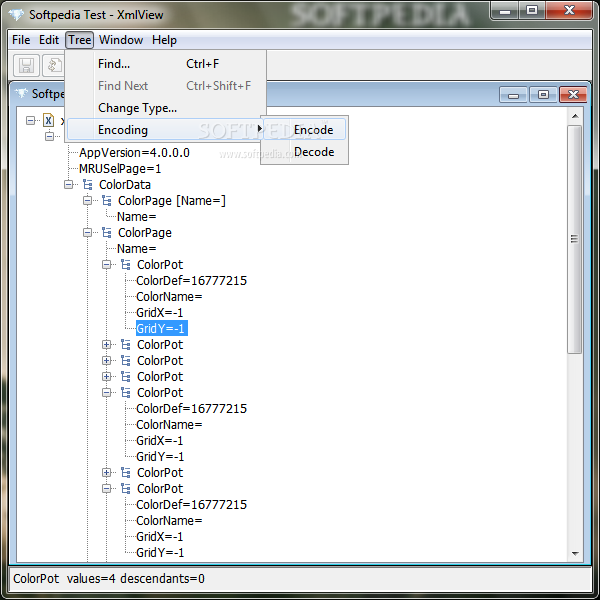Close the open Tree menu
This screenshot has height=600, width=600.
click(x=80, y=40)
